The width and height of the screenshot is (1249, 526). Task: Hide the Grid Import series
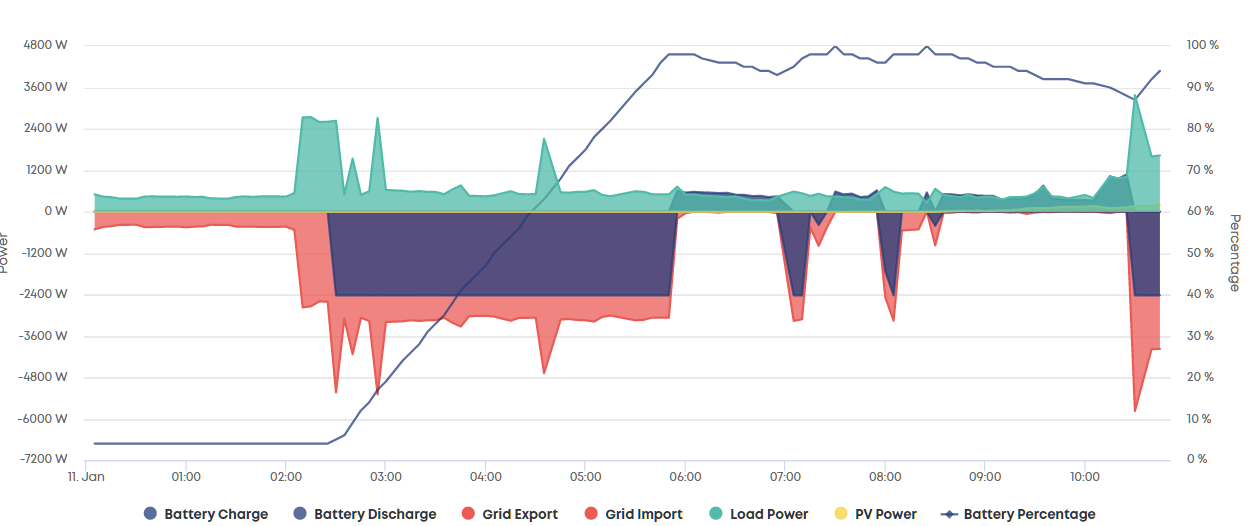(633, 514)
